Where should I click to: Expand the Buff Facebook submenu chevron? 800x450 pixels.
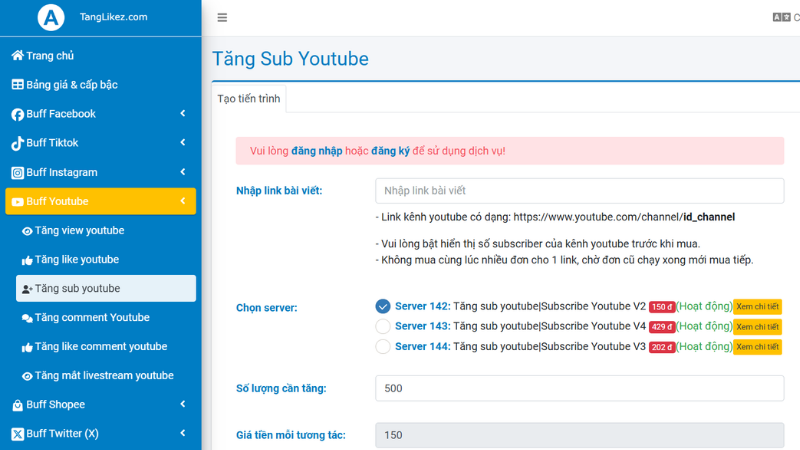pyautogui.click(x=183, y=113)
